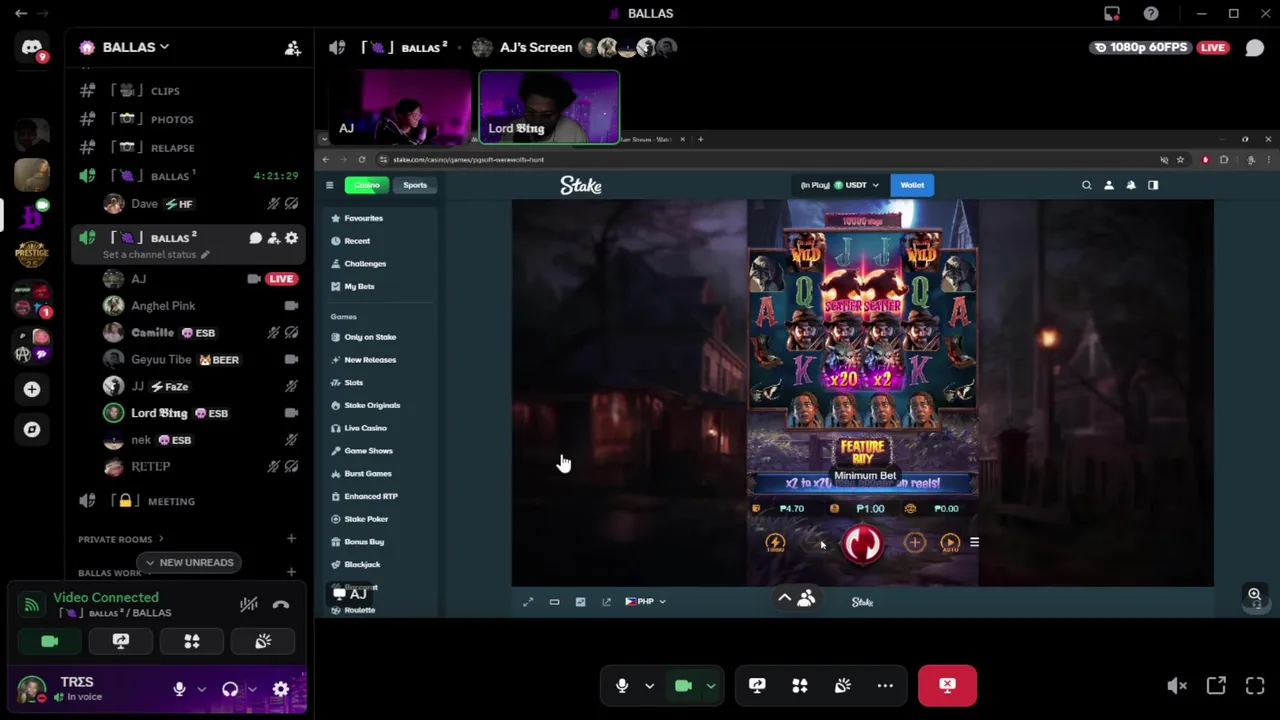Open Discord direct messages home
Image resolution: width=1280 pixels, height=720 pixels.
[32, 48]
